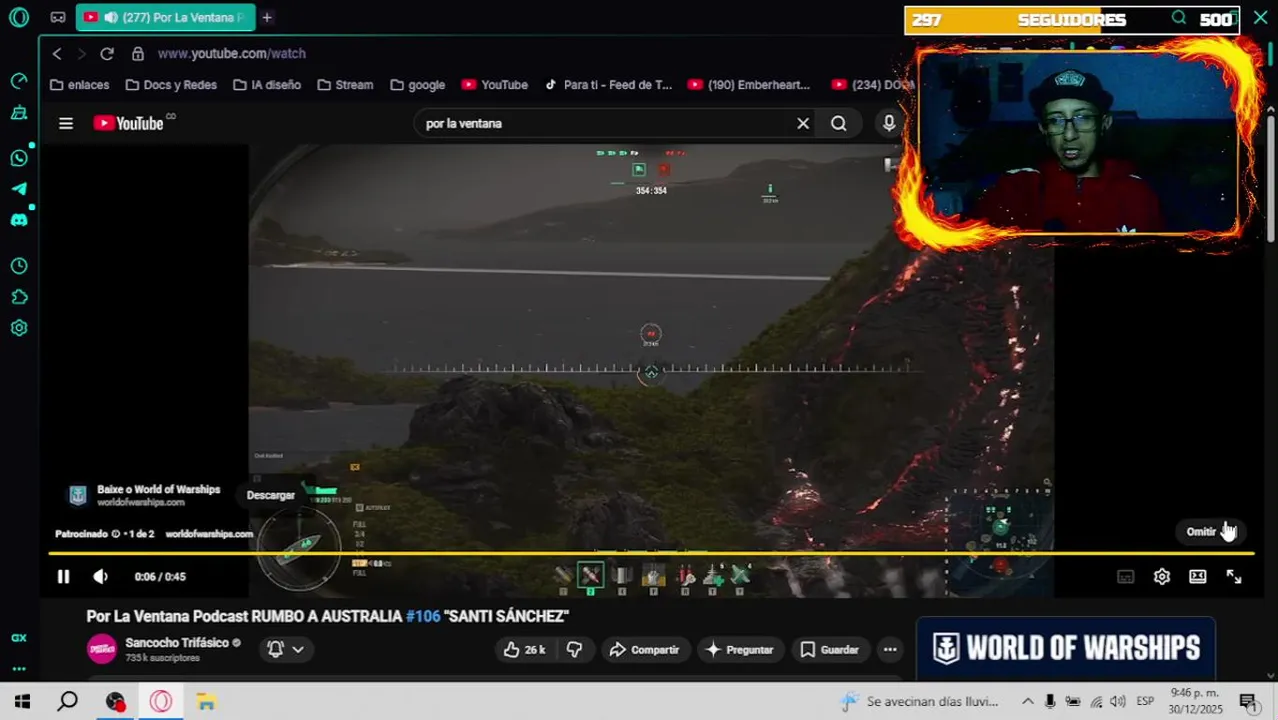Viewport: 1278px width, 720px height.
Task: Open World of Warships banner ad
Action: (x=1066, y=648)
